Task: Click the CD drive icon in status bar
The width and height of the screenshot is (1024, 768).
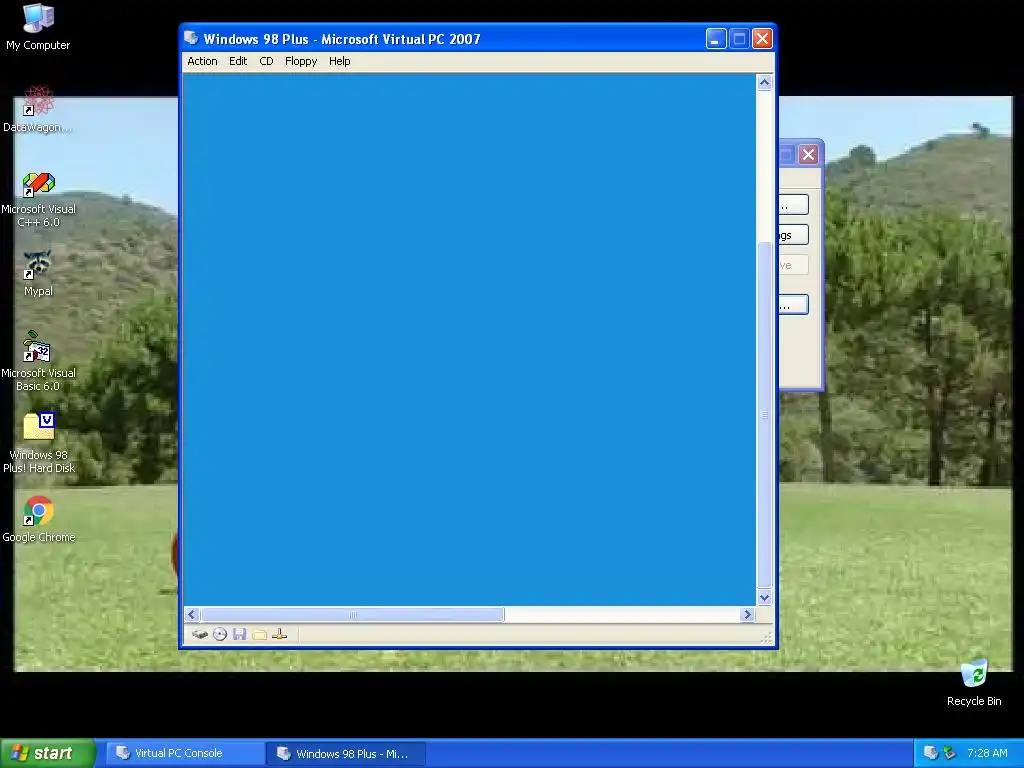Action: tap(220, 634)
